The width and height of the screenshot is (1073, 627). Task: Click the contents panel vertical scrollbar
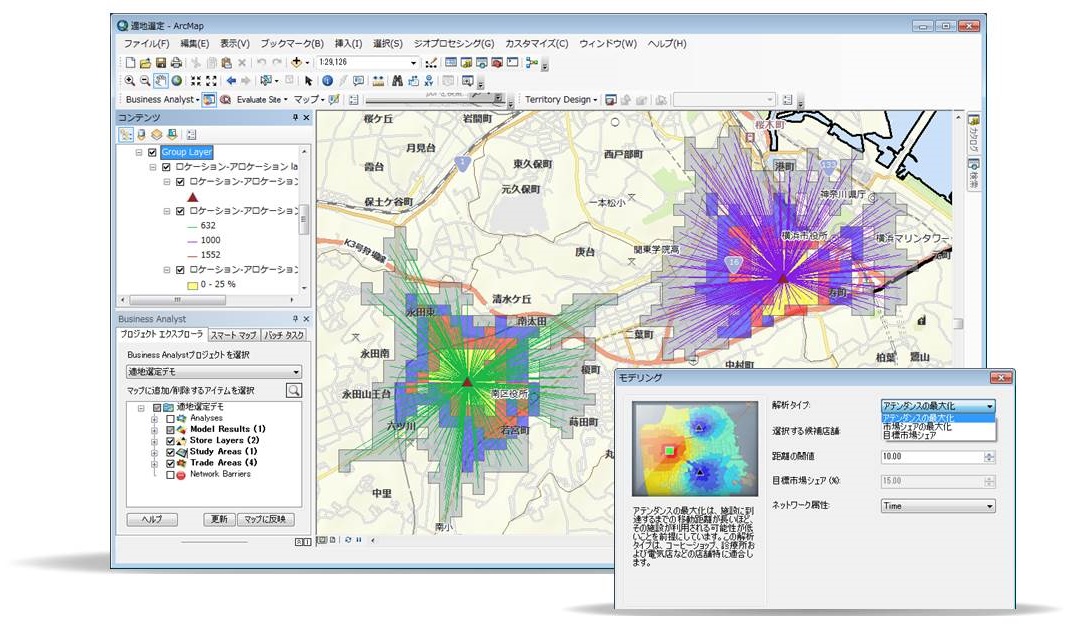pos(304,218)
